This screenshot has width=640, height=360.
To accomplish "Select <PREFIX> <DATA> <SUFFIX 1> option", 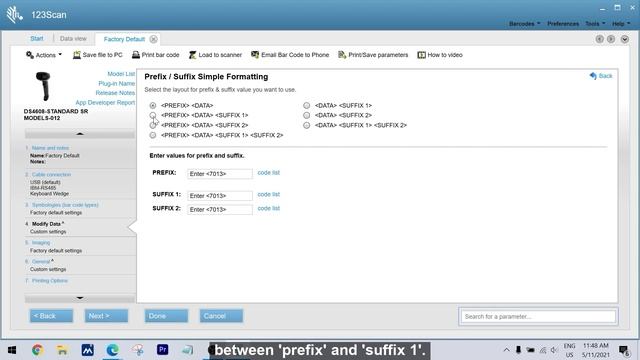I will [x=153, y=115].
